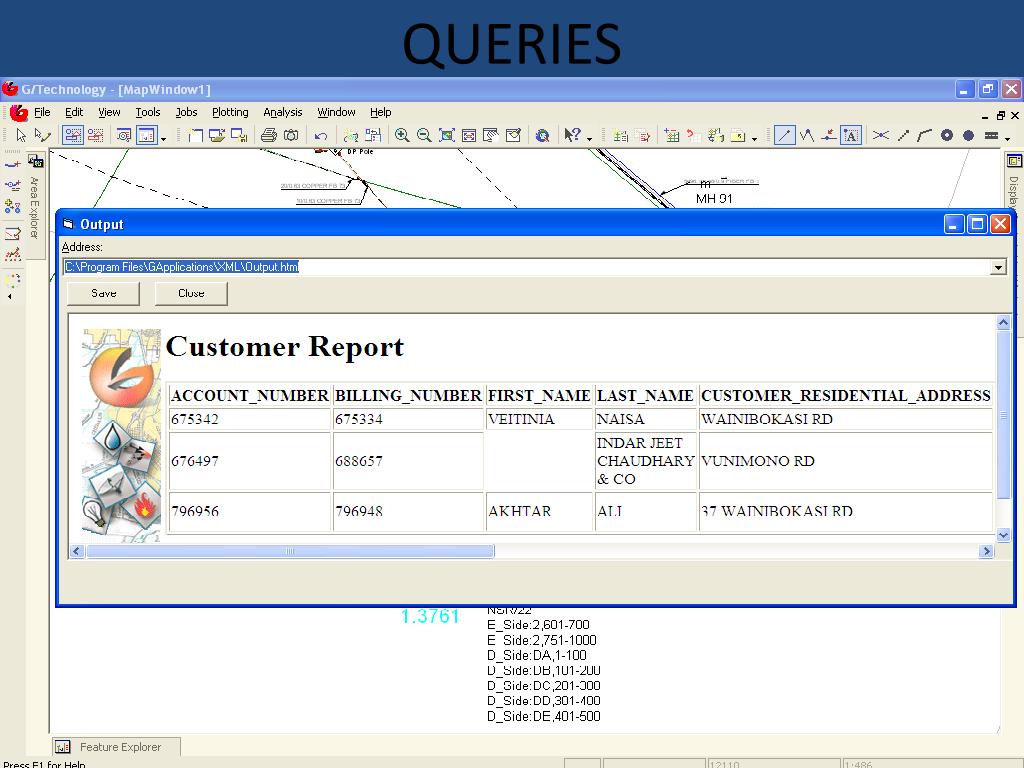The image size is (1024, 768).
Task: Expand the yellow note tool dropdown arrow
Action: coord(754,138)
